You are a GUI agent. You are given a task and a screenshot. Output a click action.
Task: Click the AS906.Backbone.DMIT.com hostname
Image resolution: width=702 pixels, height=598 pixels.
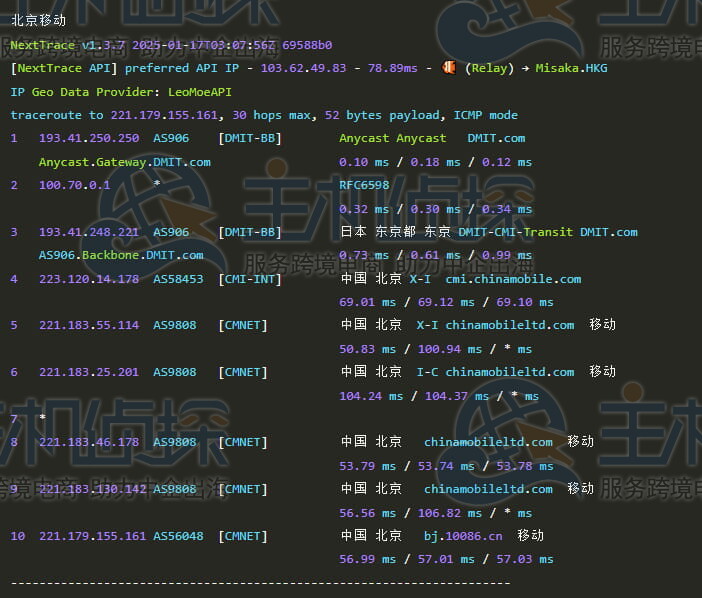[121, 255]
